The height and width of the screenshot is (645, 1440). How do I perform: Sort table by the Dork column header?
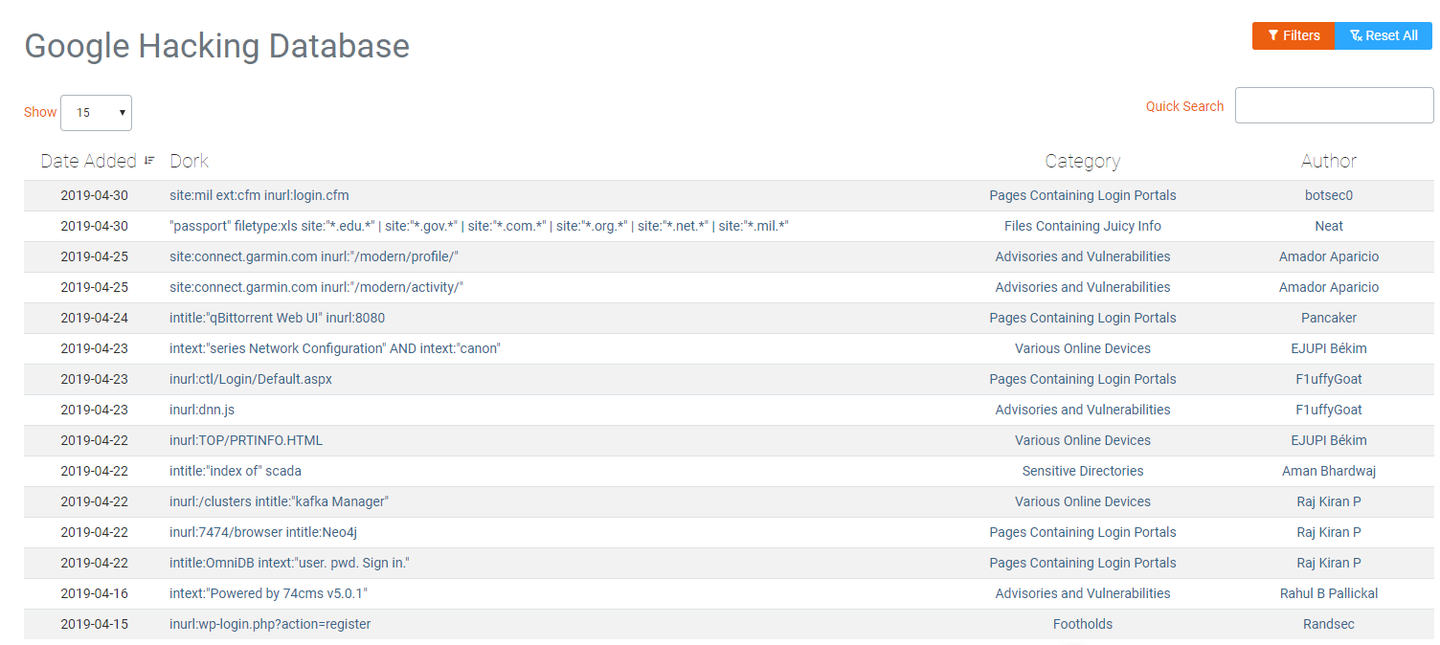[x=189, y=161]
